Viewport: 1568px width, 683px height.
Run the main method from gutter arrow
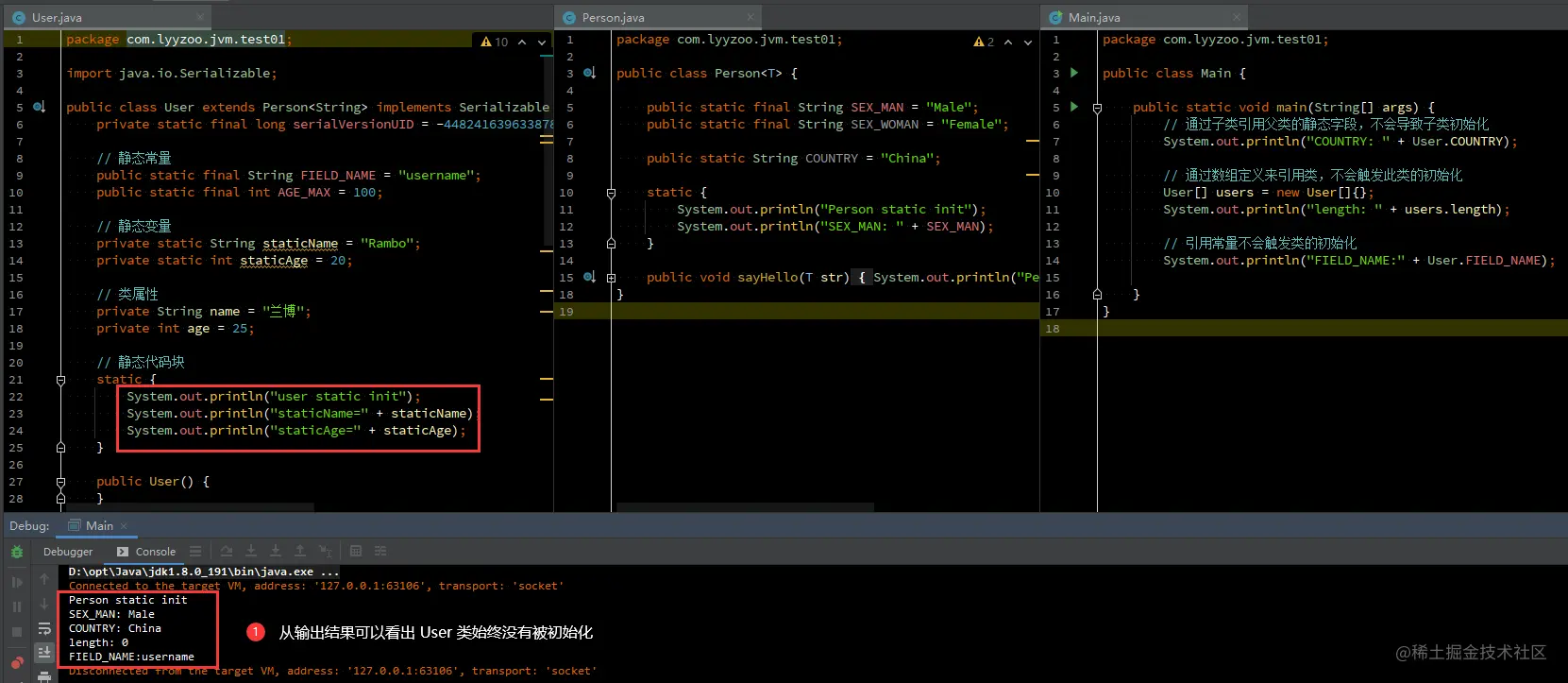pos(1074,107)
